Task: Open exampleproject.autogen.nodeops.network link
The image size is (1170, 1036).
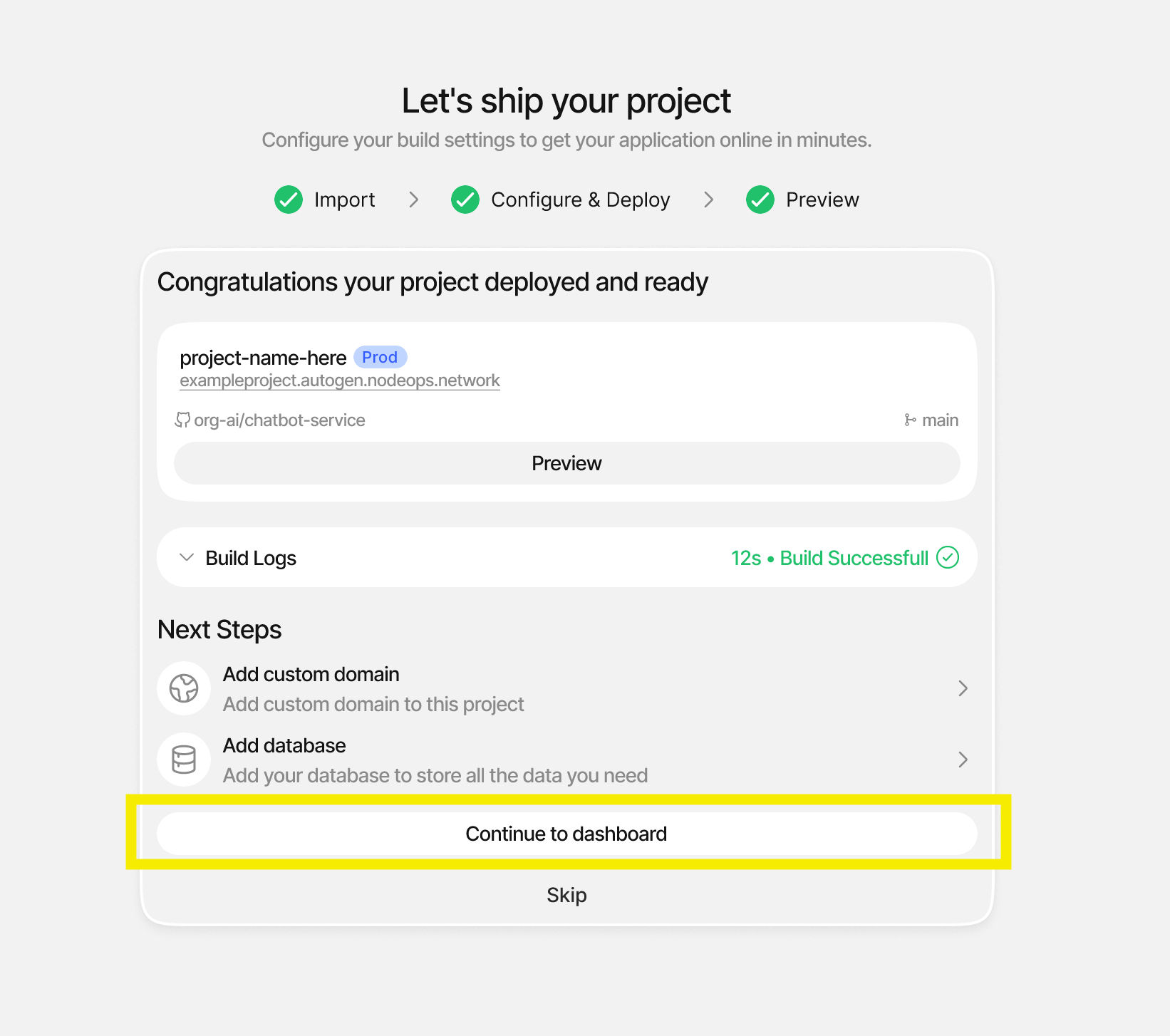Action: (340, 380)
